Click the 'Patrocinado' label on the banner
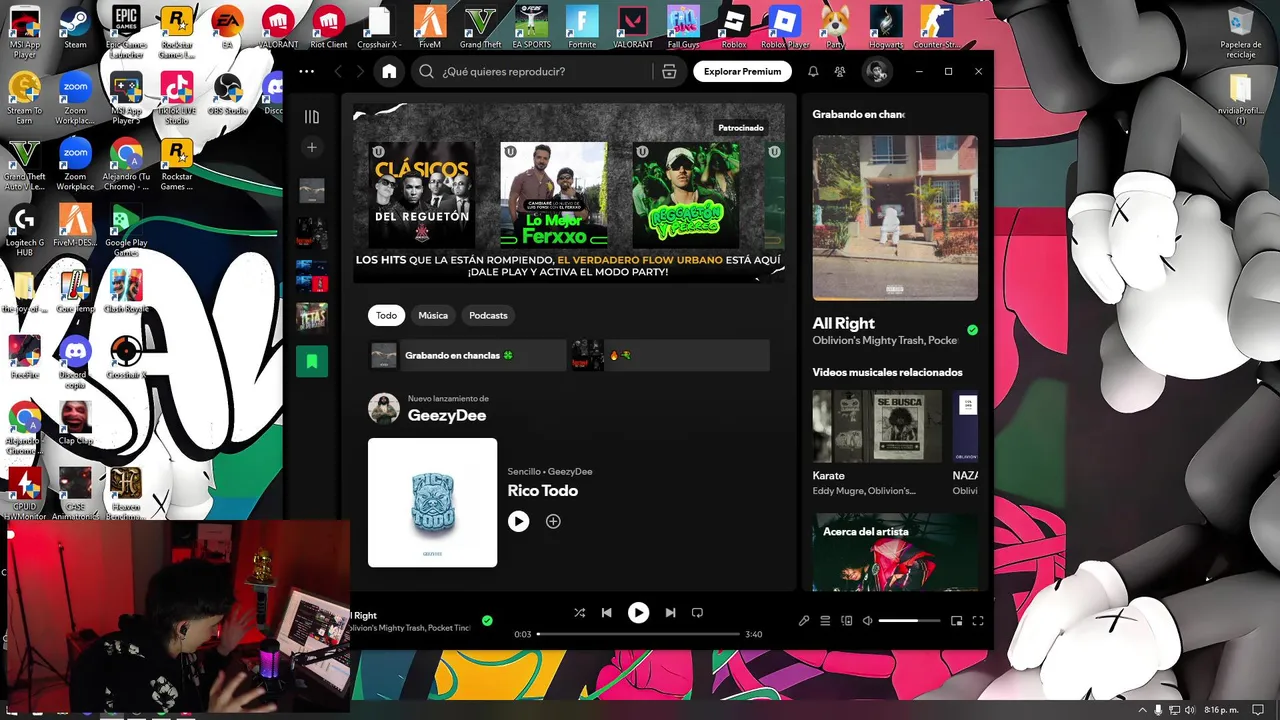This screenshot has height=720, width=1280. point(741,128)
